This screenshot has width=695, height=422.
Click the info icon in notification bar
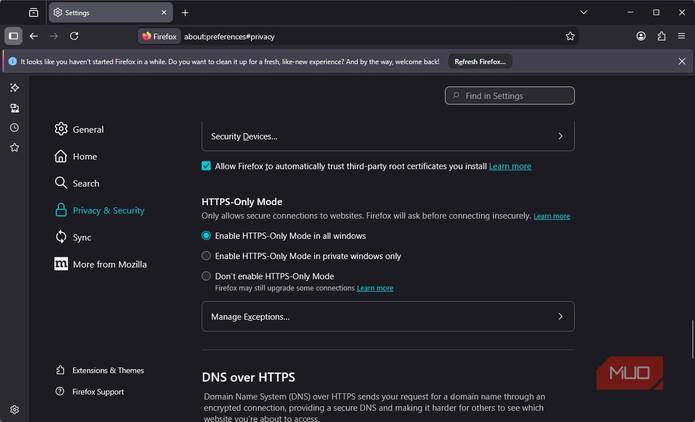pyautogui.click(x=12, y=61)
